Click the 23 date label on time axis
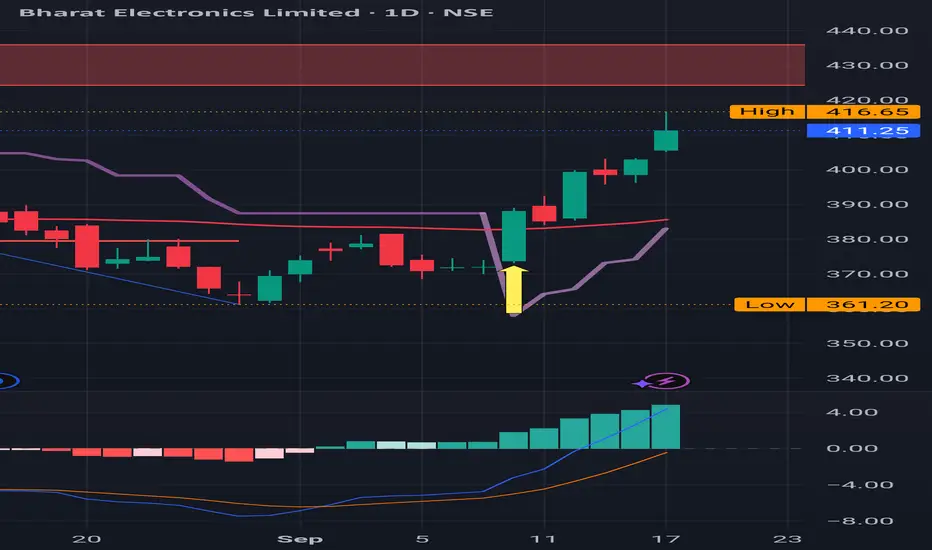The image size is (932, 550). pos(788,539)
